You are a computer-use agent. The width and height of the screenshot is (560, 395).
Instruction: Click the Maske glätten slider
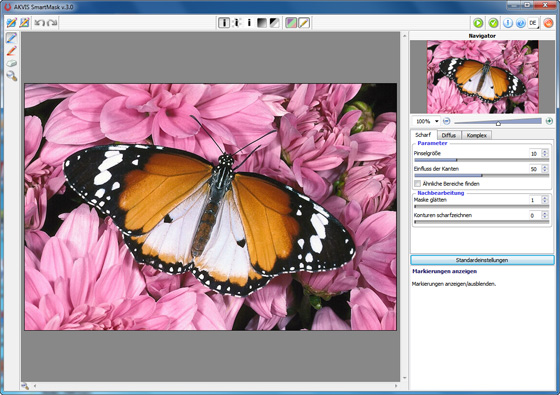[x=481, y=206]
